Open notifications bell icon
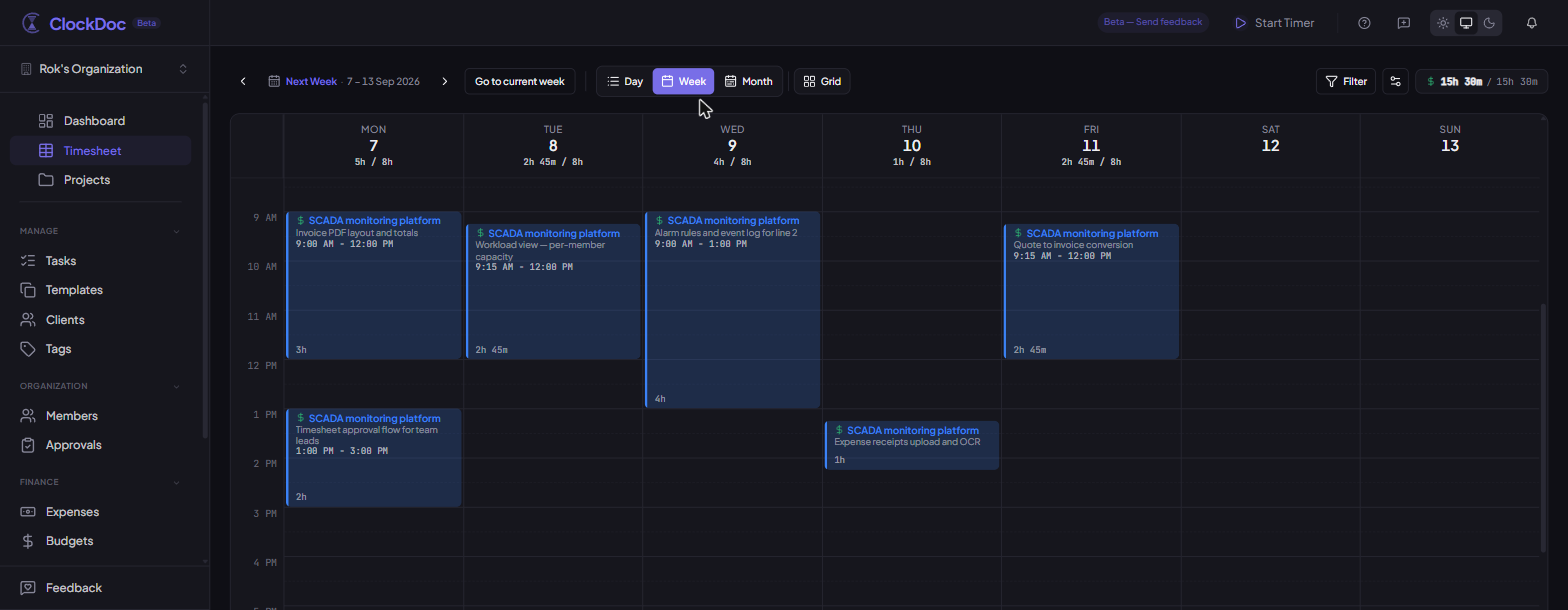 [1531, 23]
